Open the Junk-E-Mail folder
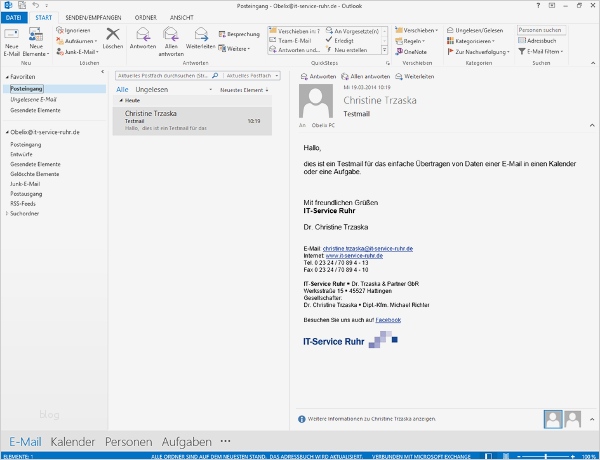This screenshot has width=600, height=460. [x=25, y=184]
